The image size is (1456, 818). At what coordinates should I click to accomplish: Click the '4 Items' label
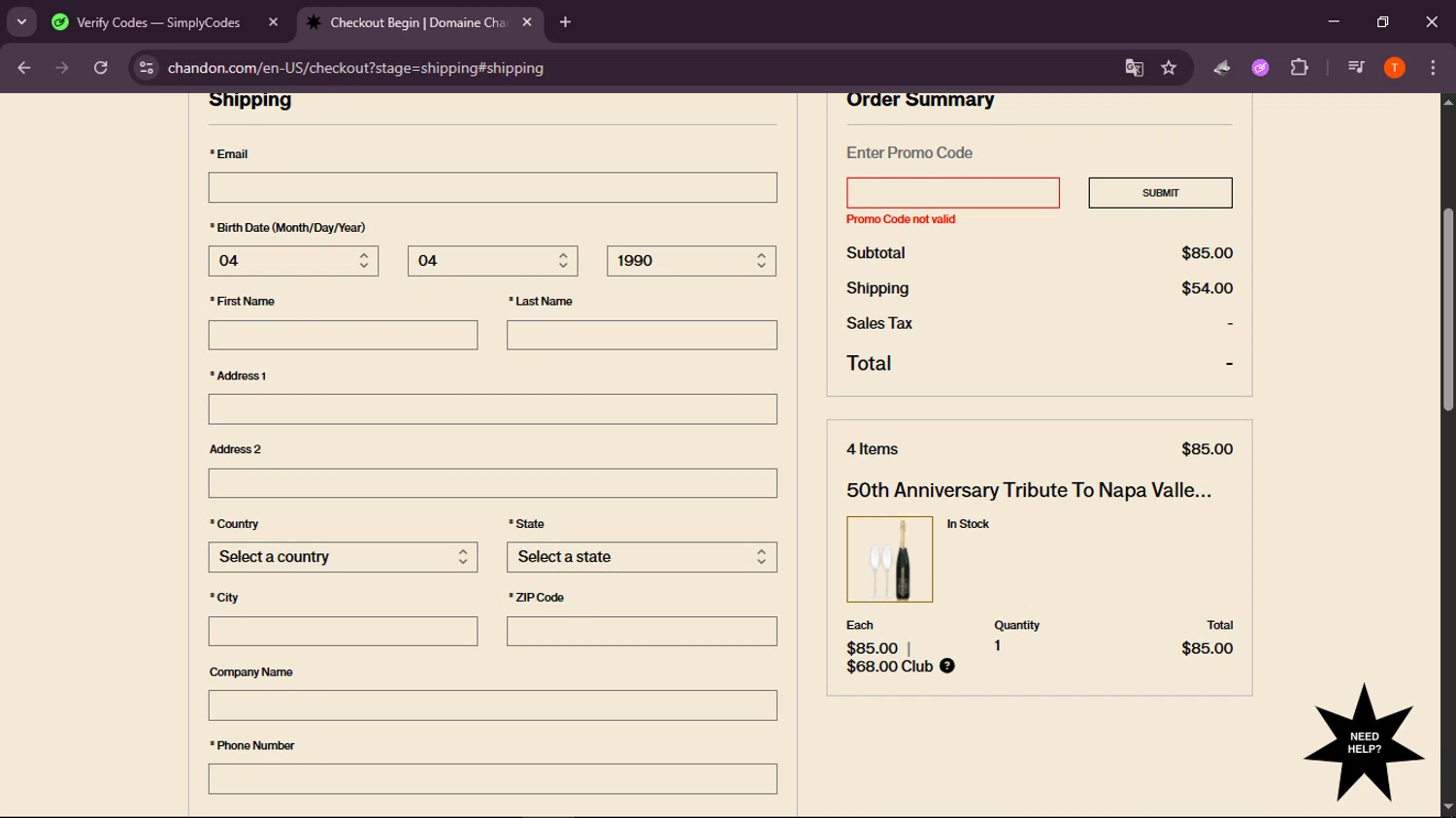tap(872, 449)
